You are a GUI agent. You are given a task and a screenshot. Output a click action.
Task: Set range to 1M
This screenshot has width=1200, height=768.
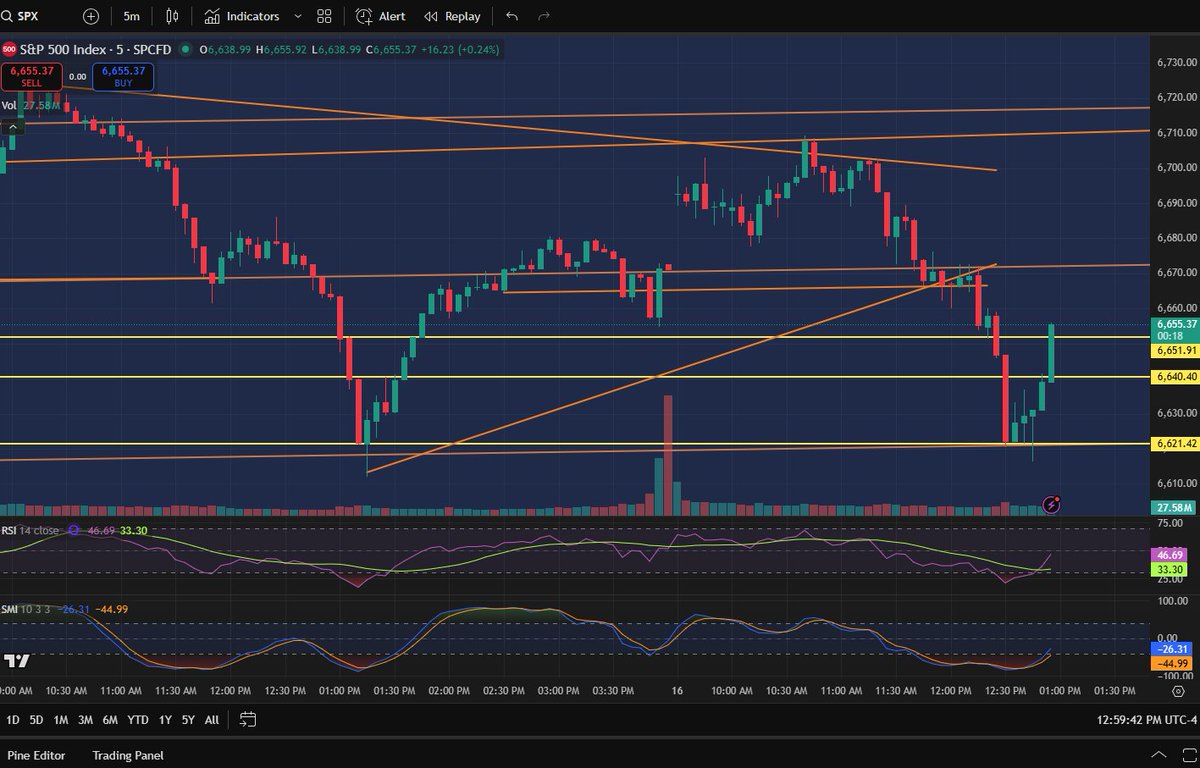pyautogui.click(x=61, y=719)
